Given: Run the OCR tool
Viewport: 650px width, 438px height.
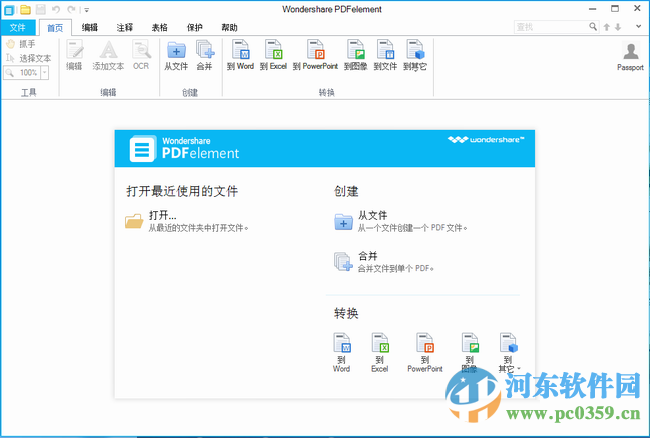Looking at the screenshot, I should pos(141,55).
